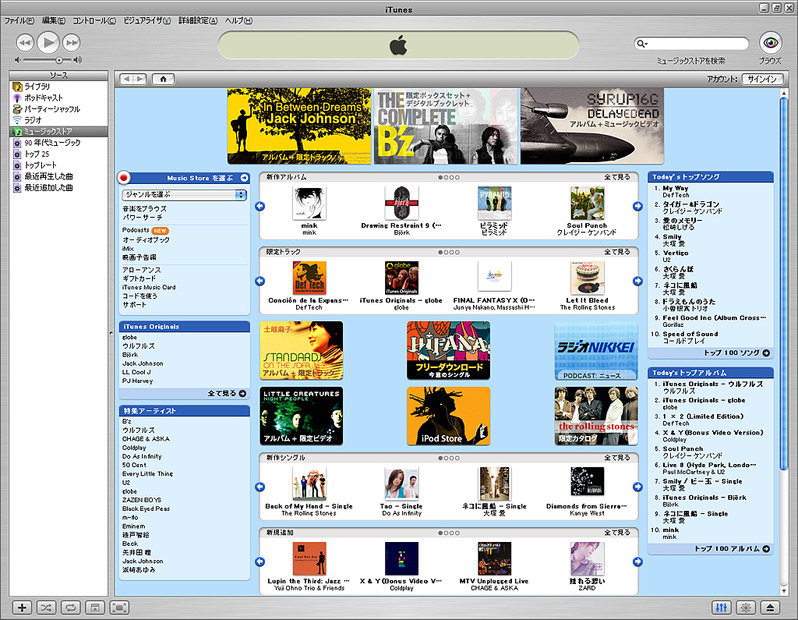Click the Browse eye icon
This screenshot has height=620, width=798.
(771, 42)
